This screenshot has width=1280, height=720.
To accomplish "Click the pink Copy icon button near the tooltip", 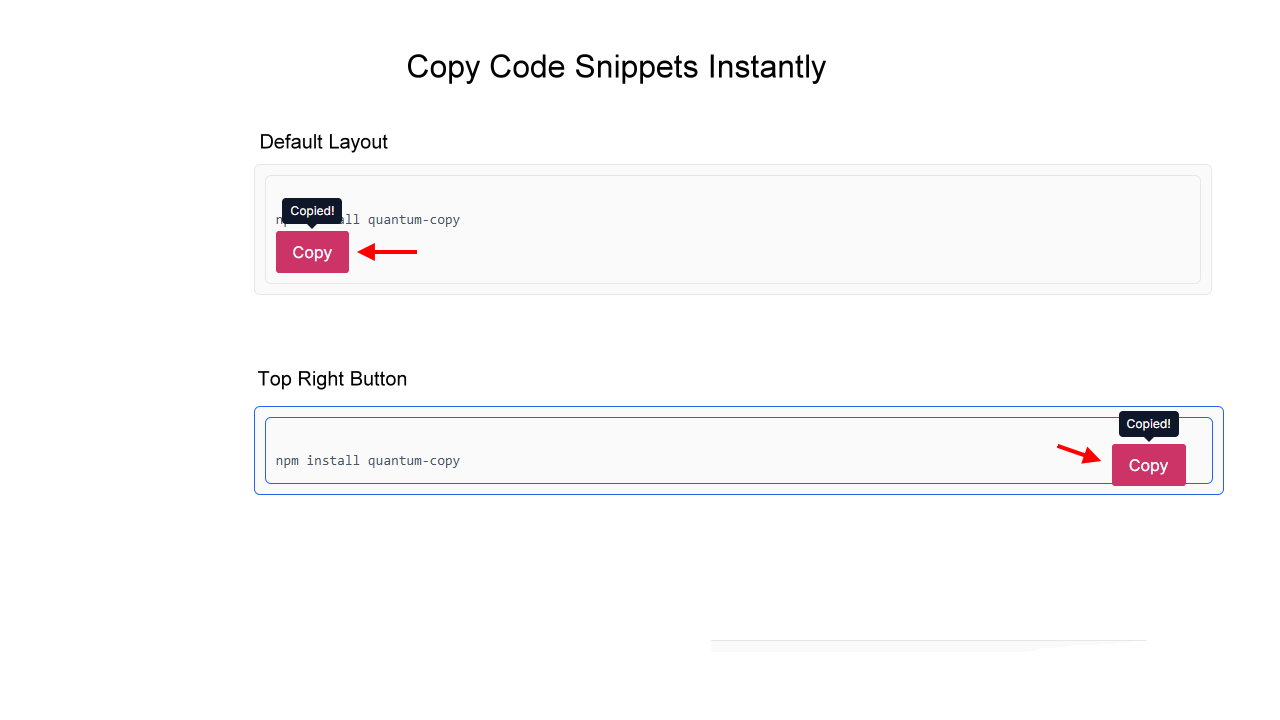I will coord(312,252).
